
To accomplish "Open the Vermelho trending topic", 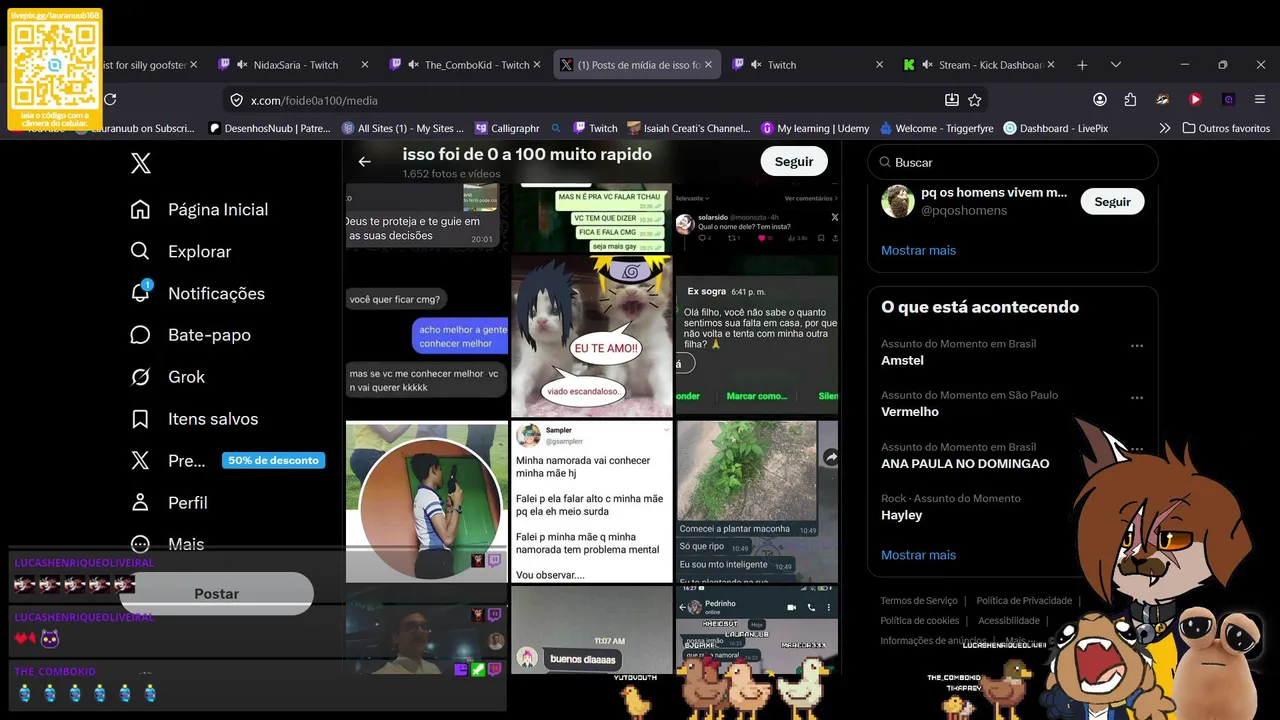I will pyautogui.click(x=910, y=411).
